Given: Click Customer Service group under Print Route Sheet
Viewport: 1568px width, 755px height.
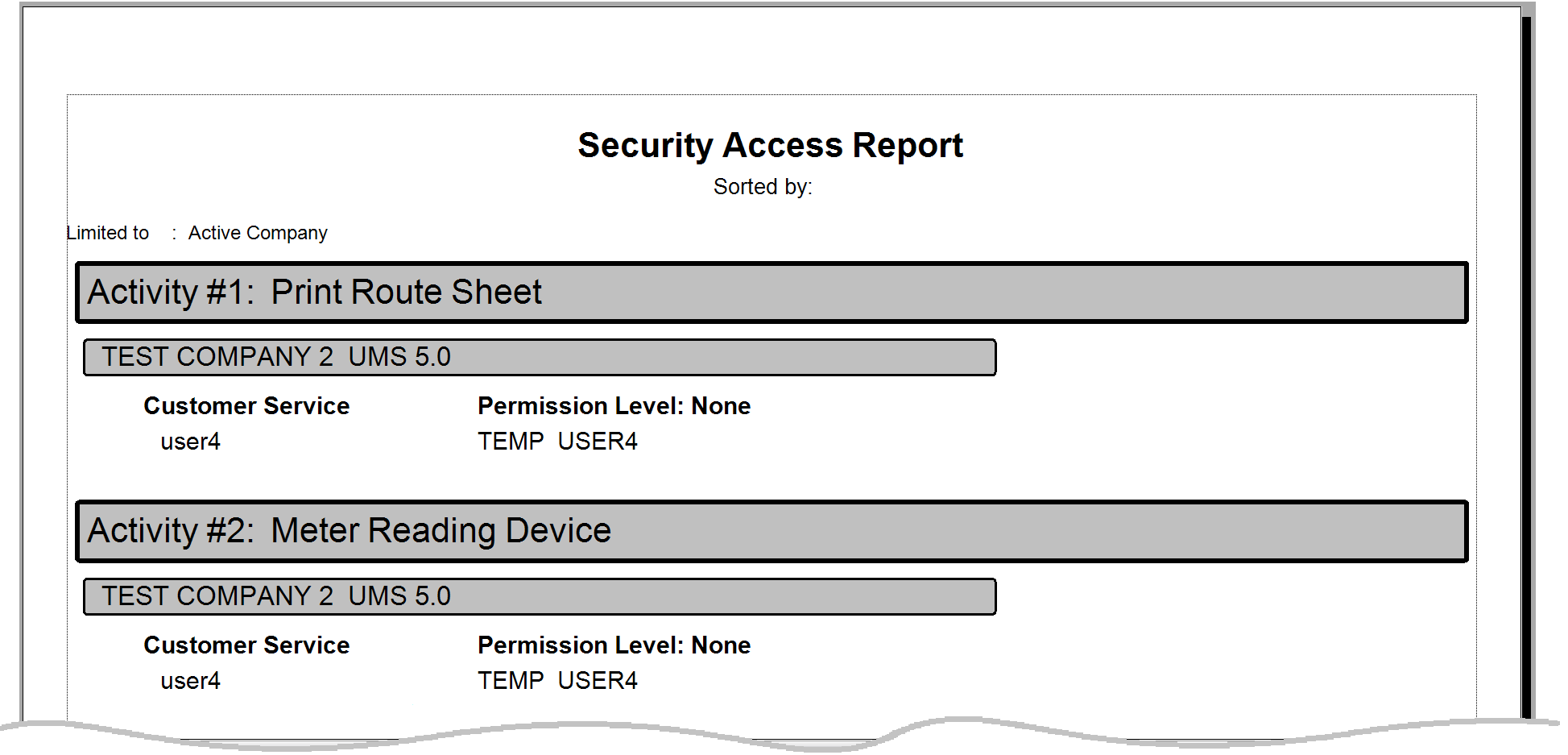Looking at the screenshot, I should pos(246,406).
